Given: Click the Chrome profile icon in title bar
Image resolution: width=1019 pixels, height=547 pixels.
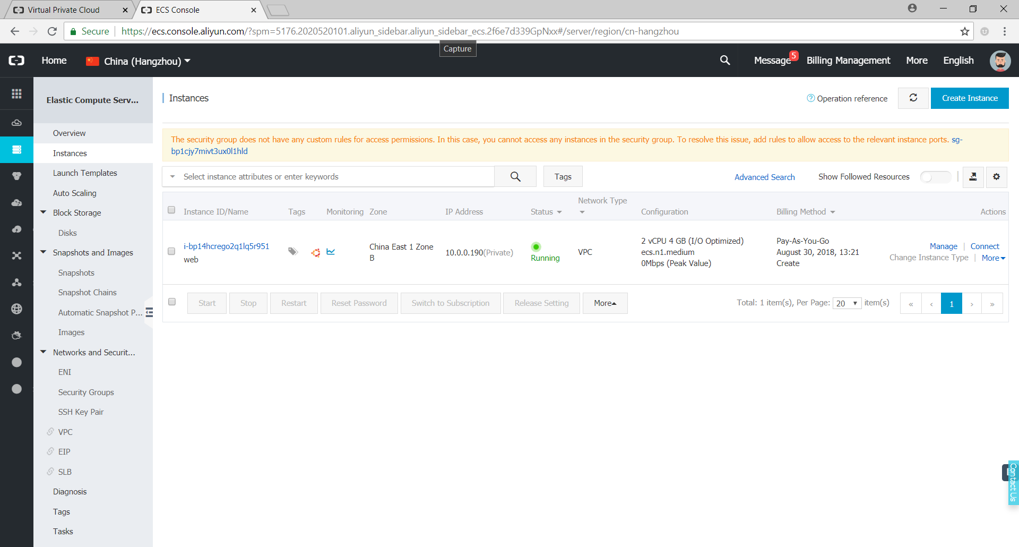Looking at the screenshot, I should coord(912,8).
